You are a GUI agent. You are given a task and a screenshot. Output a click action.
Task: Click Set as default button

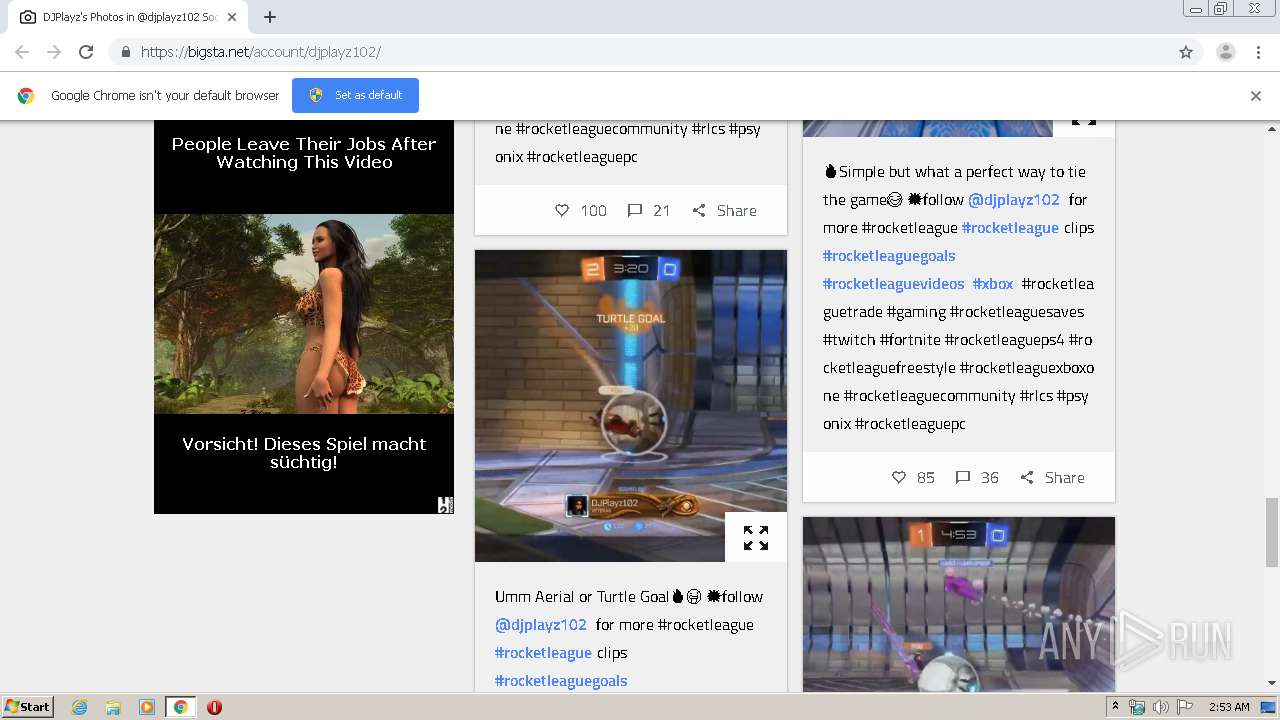[x=355, y=95]
